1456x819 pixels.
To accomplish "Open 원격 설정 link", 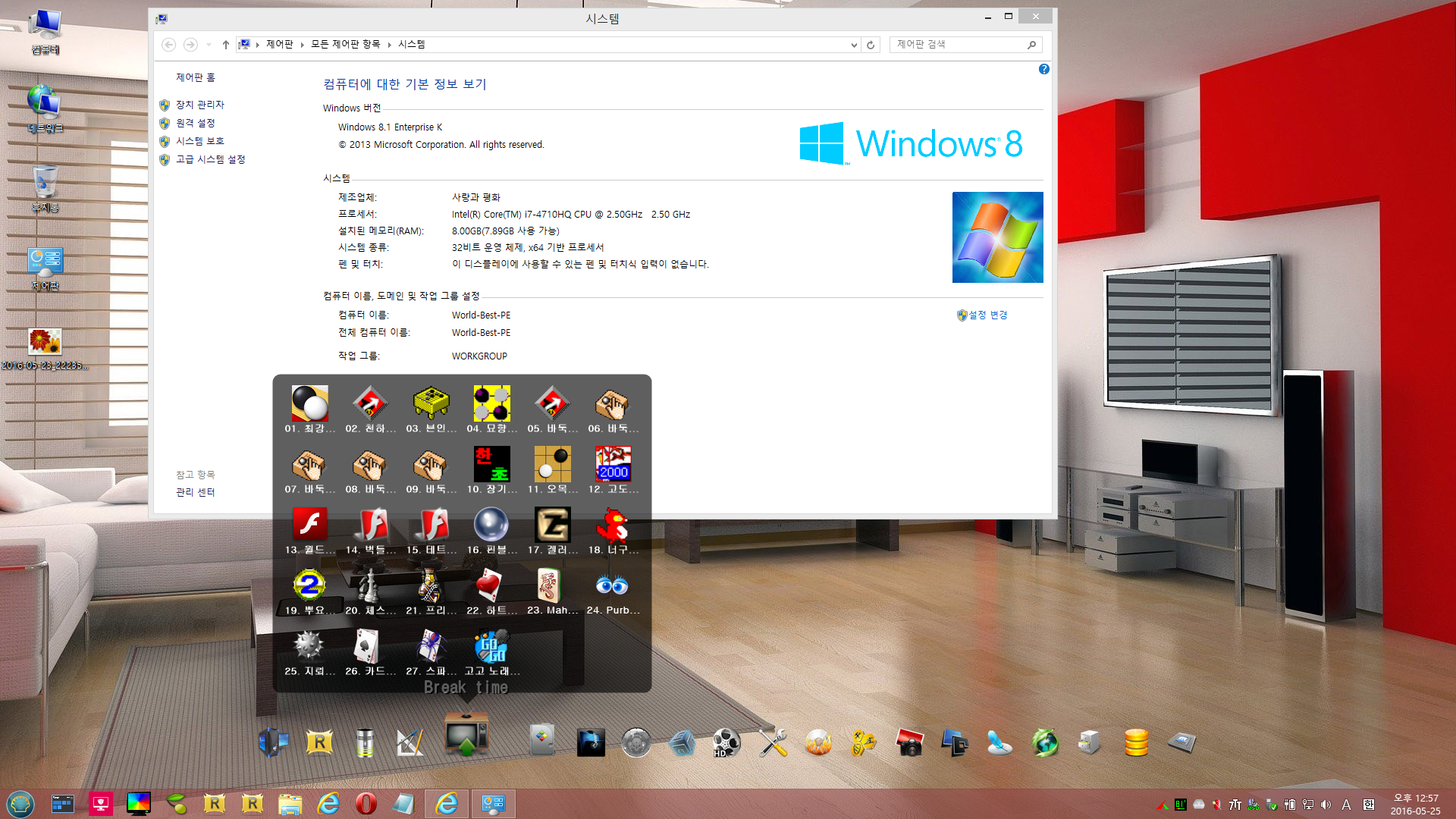I will coord(196,123).
